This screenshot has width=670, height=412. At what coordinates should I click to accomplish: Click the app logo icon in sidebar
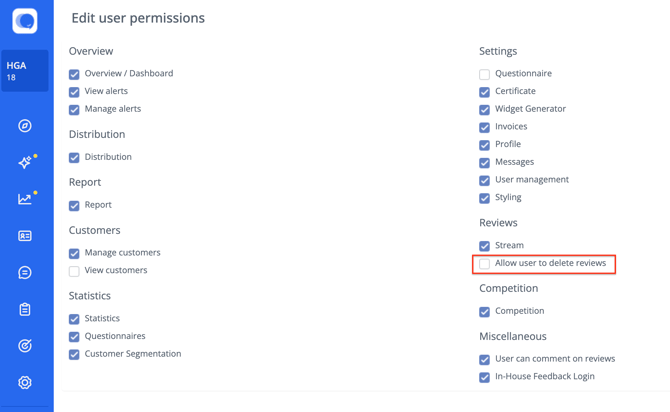(x=25, y=20)
